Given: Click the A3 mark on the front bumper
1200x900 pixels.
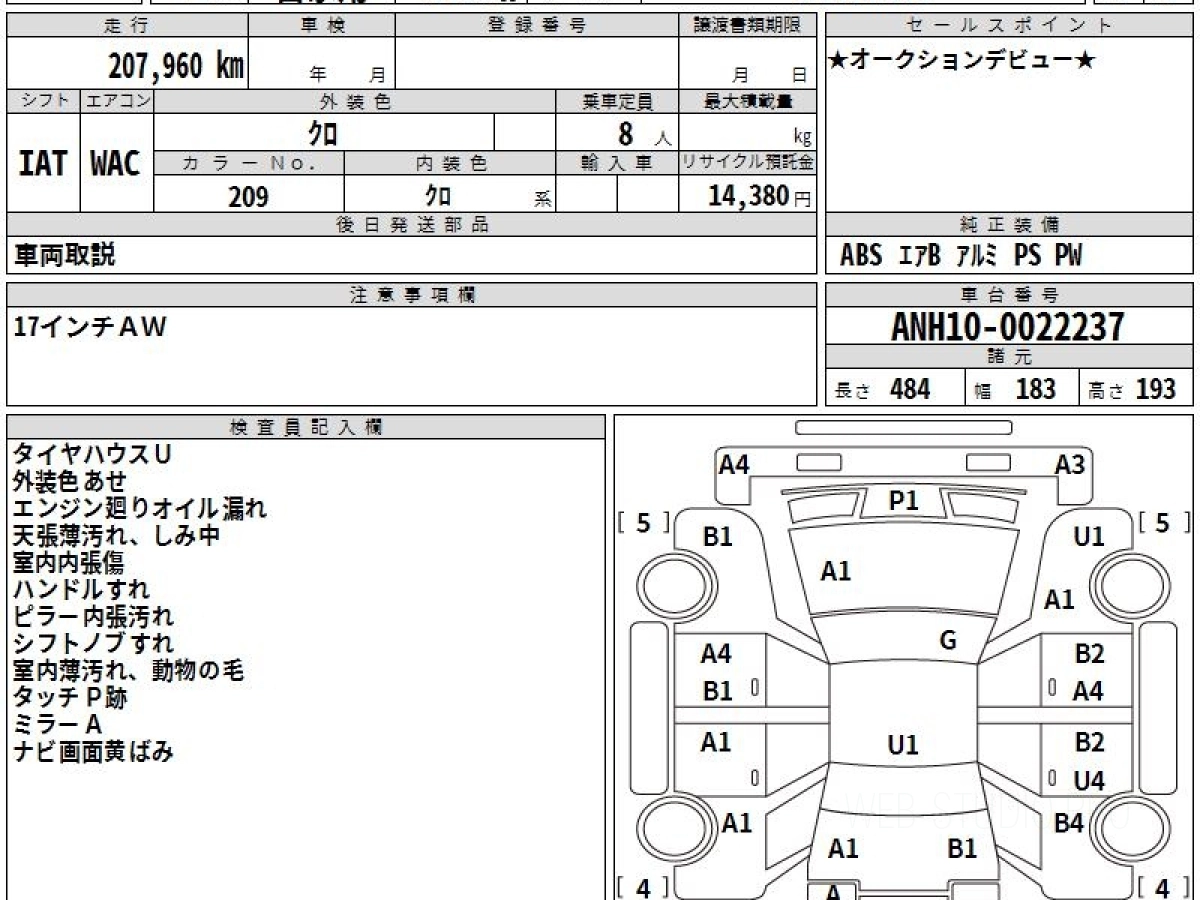Looking at the screenshot, I should click(x=1071, y=464).
